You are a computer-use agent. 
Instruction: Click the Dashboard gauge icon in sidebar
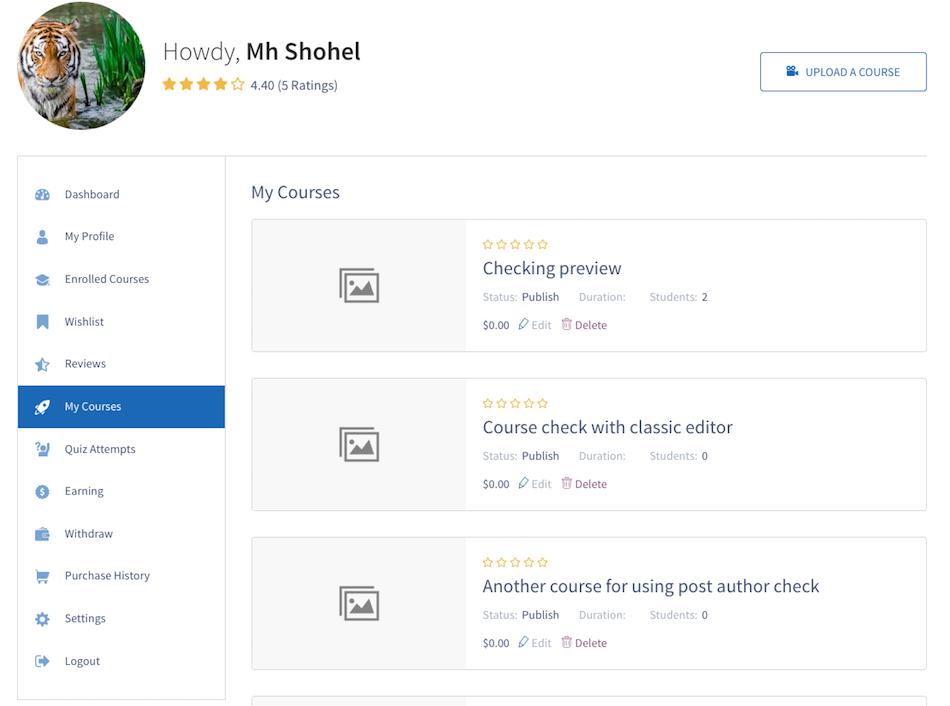point(42,195)
